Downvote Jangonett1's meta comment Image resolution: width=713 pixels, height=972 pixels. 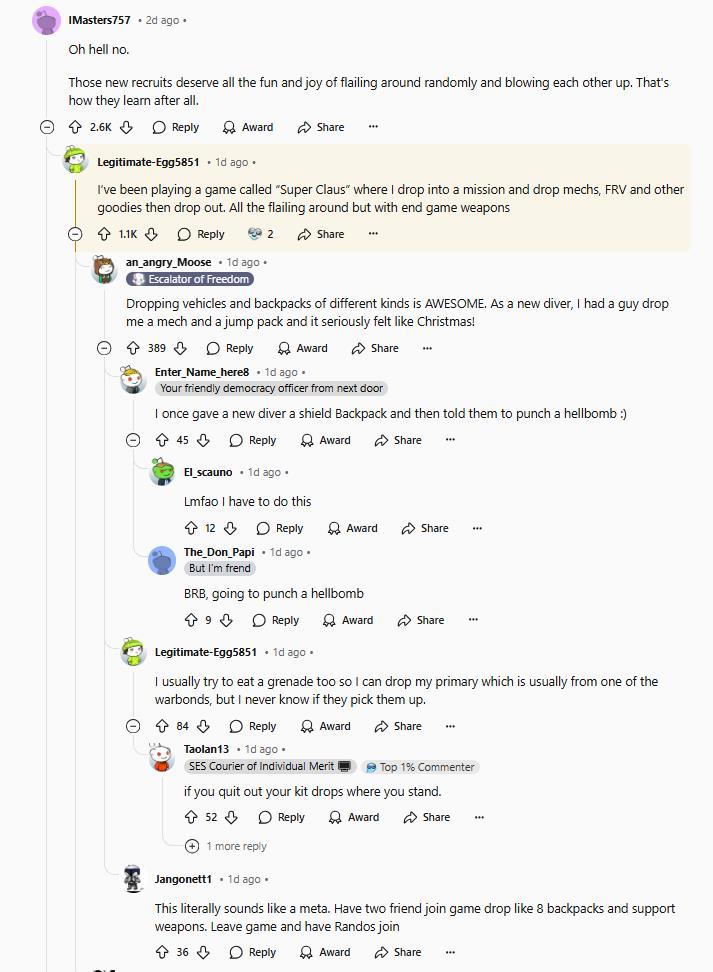[x=203, y=952]
